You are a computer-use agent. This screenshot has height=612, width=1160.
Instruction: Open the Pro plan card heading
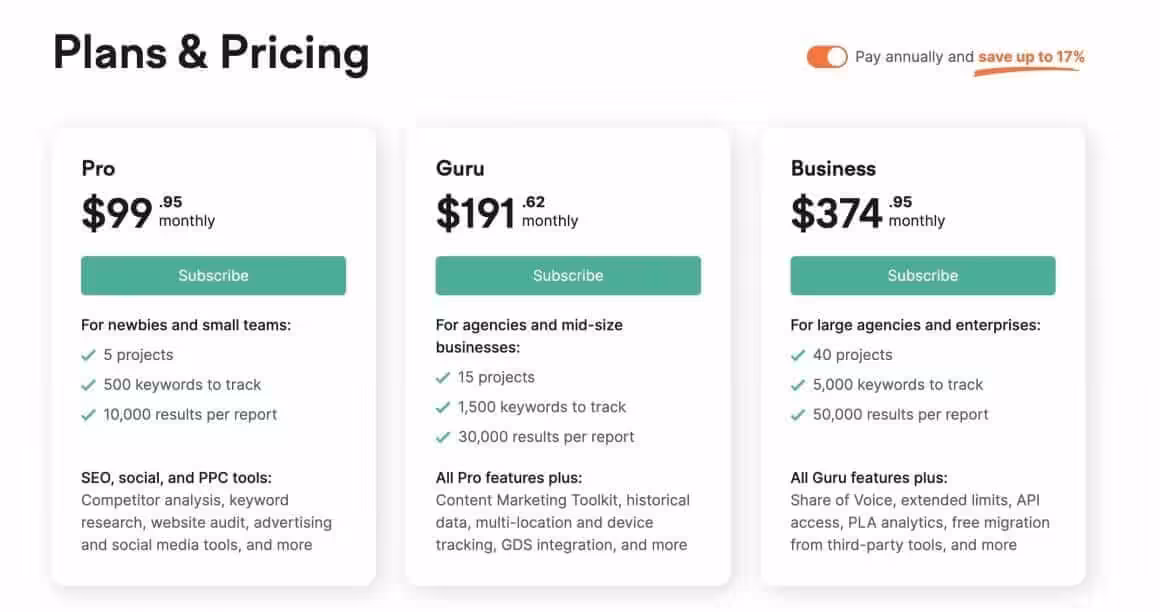pos(97,168)
